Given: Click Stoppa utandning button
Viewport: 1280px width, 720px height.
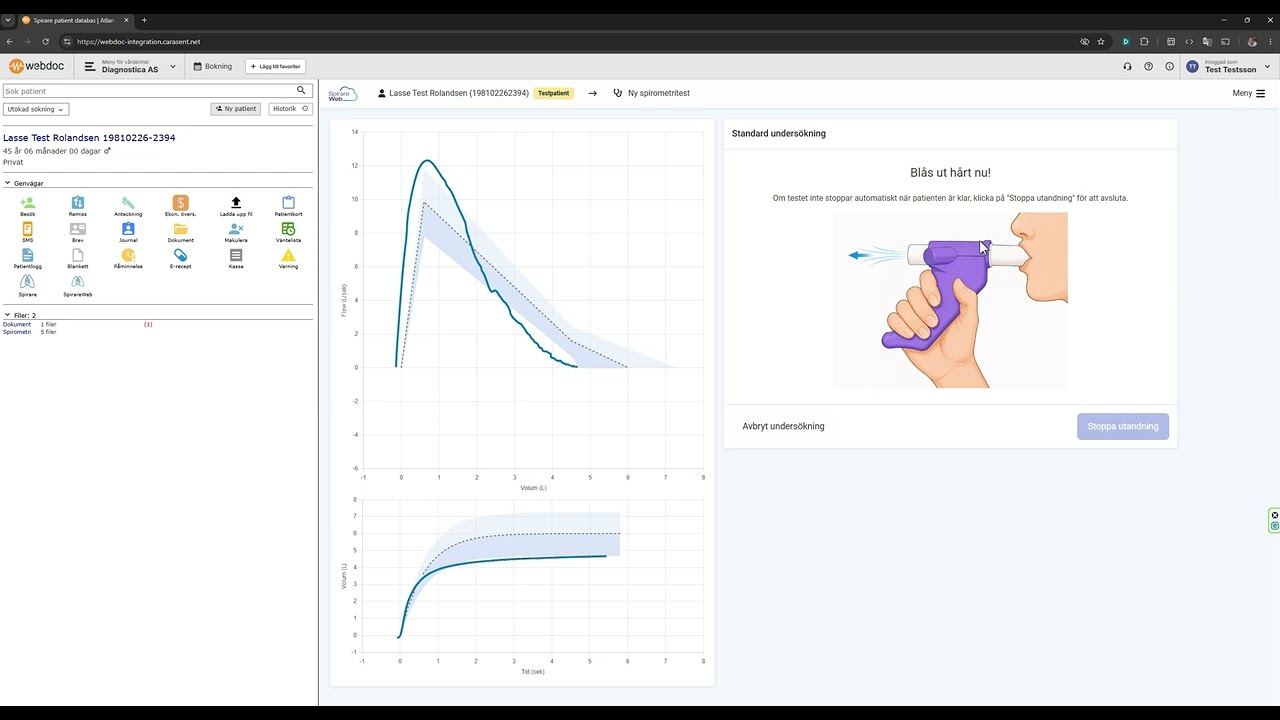Looking at the screenshot, I should 1123,426.
